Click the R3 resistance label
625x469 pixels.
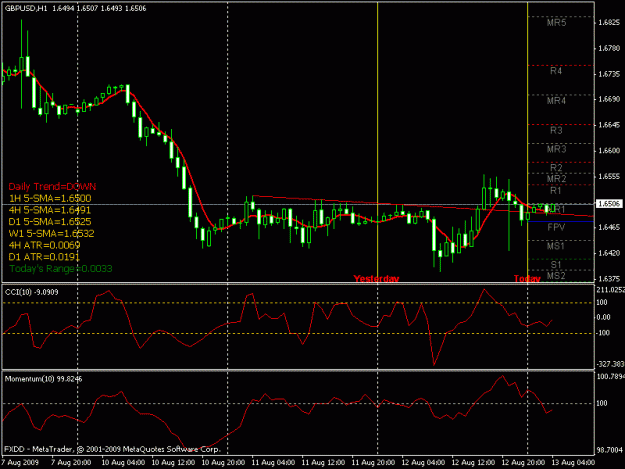point(556,130)
